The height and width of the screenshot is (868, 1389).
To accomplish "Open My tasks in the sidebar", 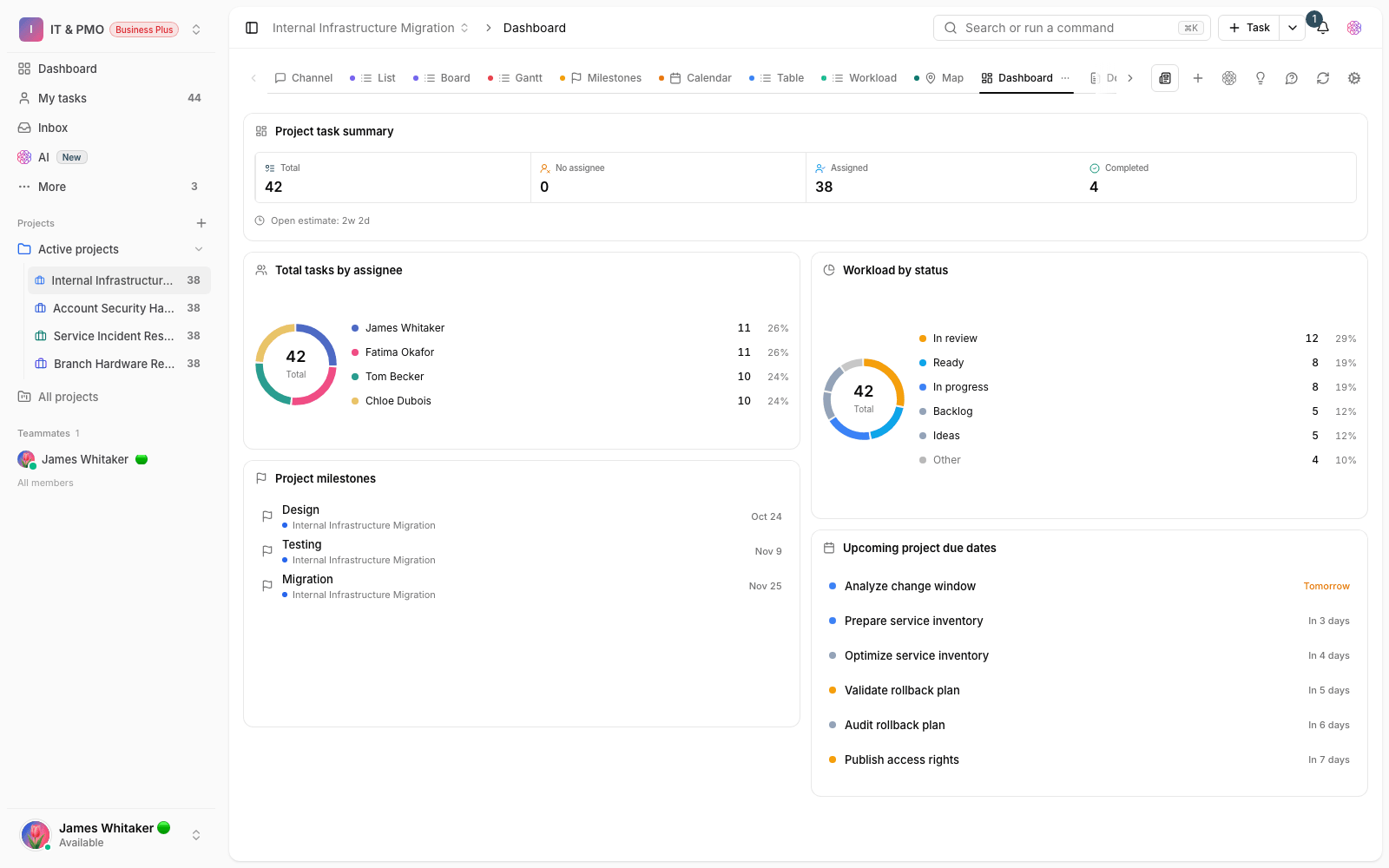I will (x=111, y=98).
